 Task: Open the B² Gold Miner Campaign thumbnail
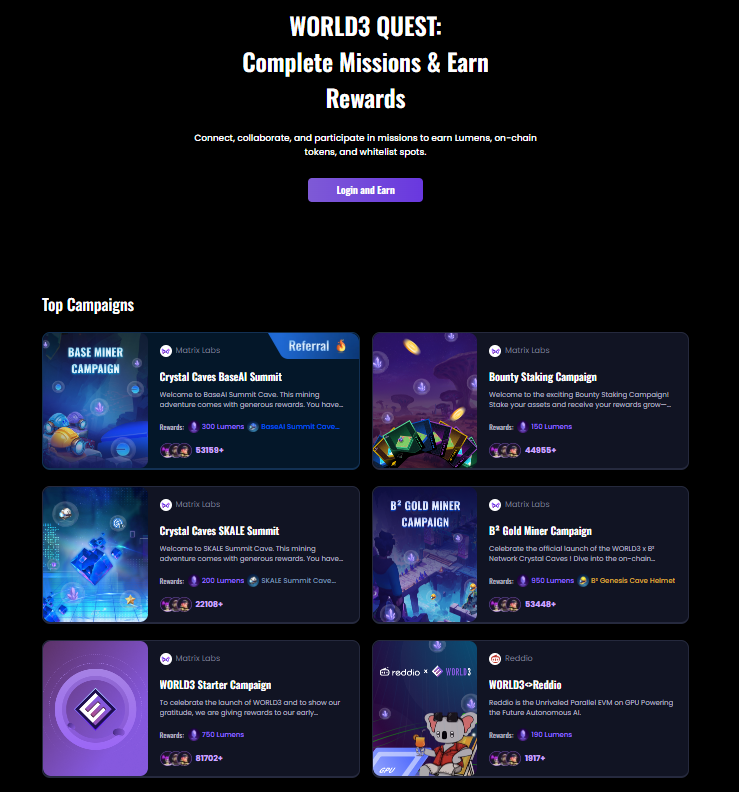point(425,555)
